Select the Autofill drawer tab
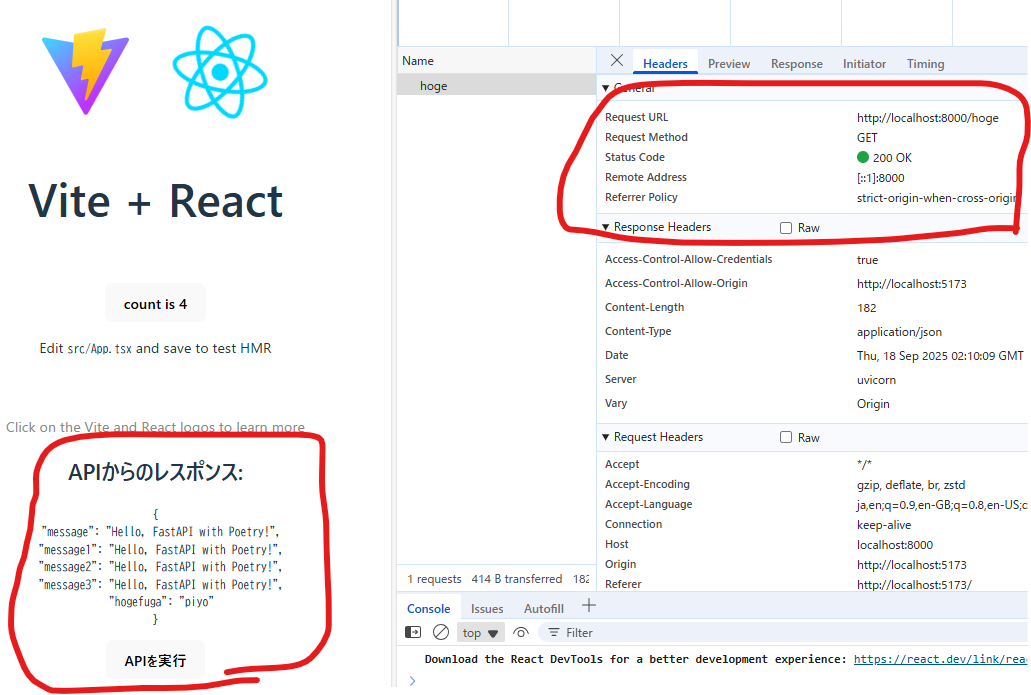The width and height of the screenshot is (1031, 695). tap(544, 609)
